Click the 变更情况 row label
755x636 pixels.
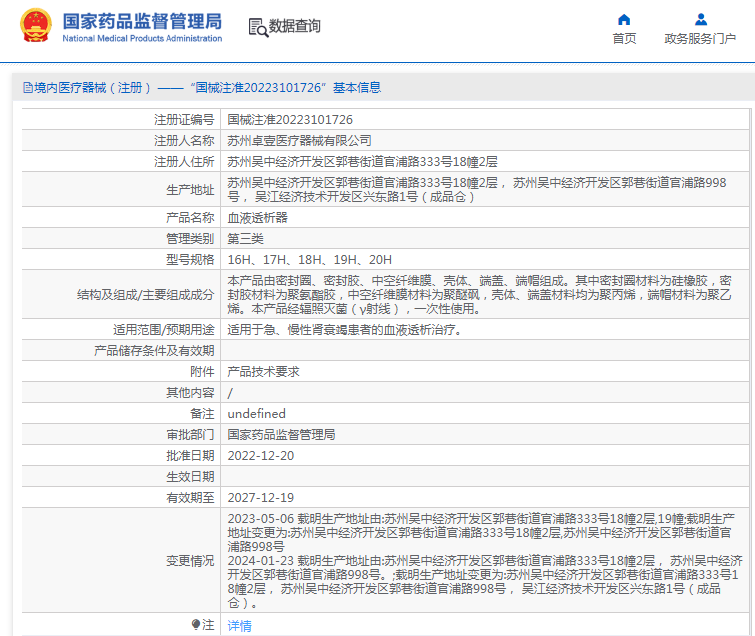point(190,561)
